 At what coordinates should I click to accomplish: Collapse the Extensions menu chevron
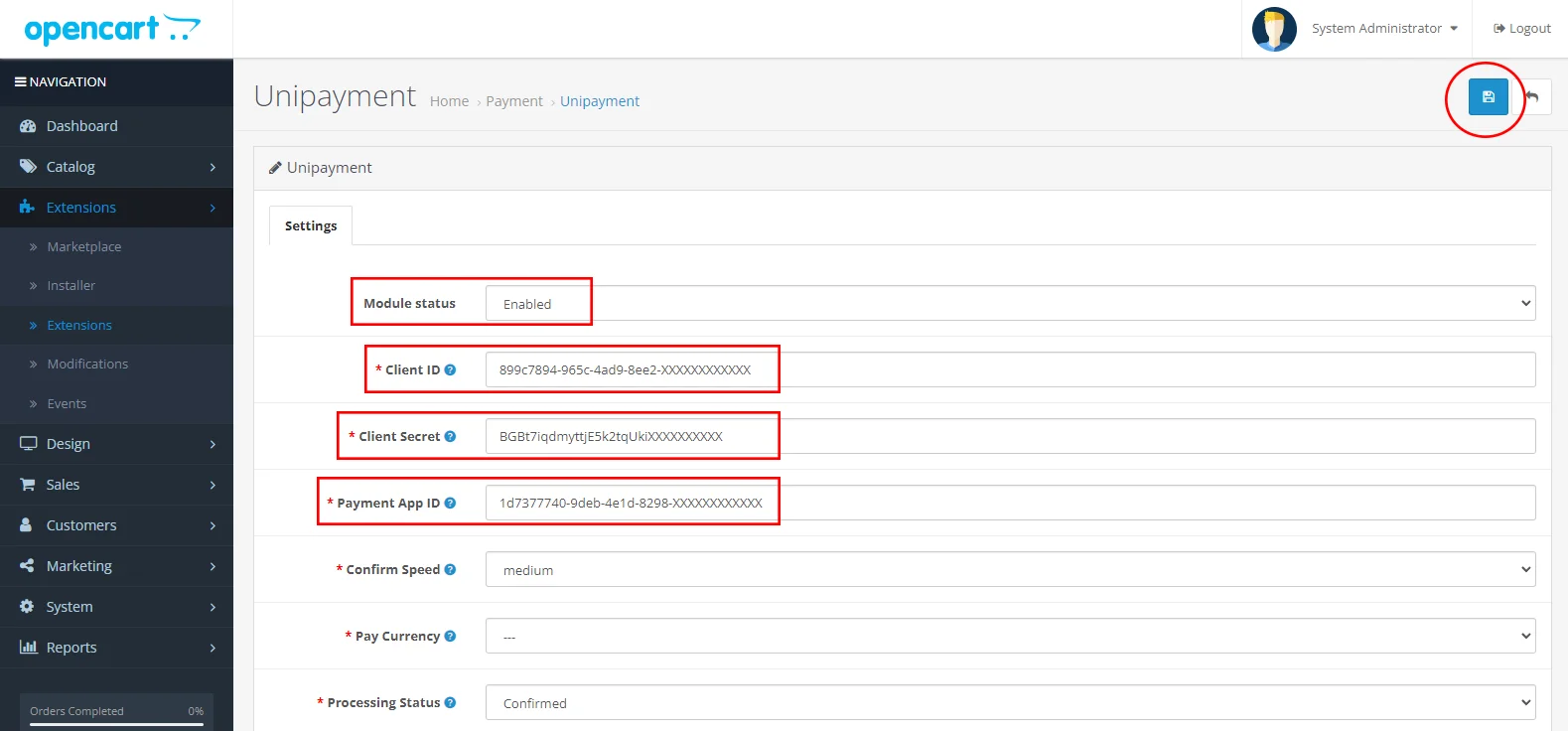point(213,208)
